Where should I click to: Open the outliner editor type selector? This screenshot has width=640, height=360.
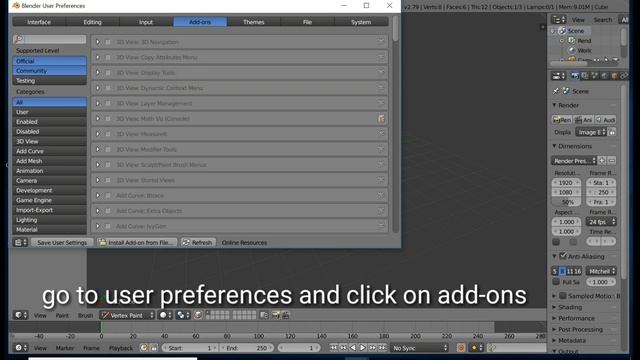[x=558, y=20]
